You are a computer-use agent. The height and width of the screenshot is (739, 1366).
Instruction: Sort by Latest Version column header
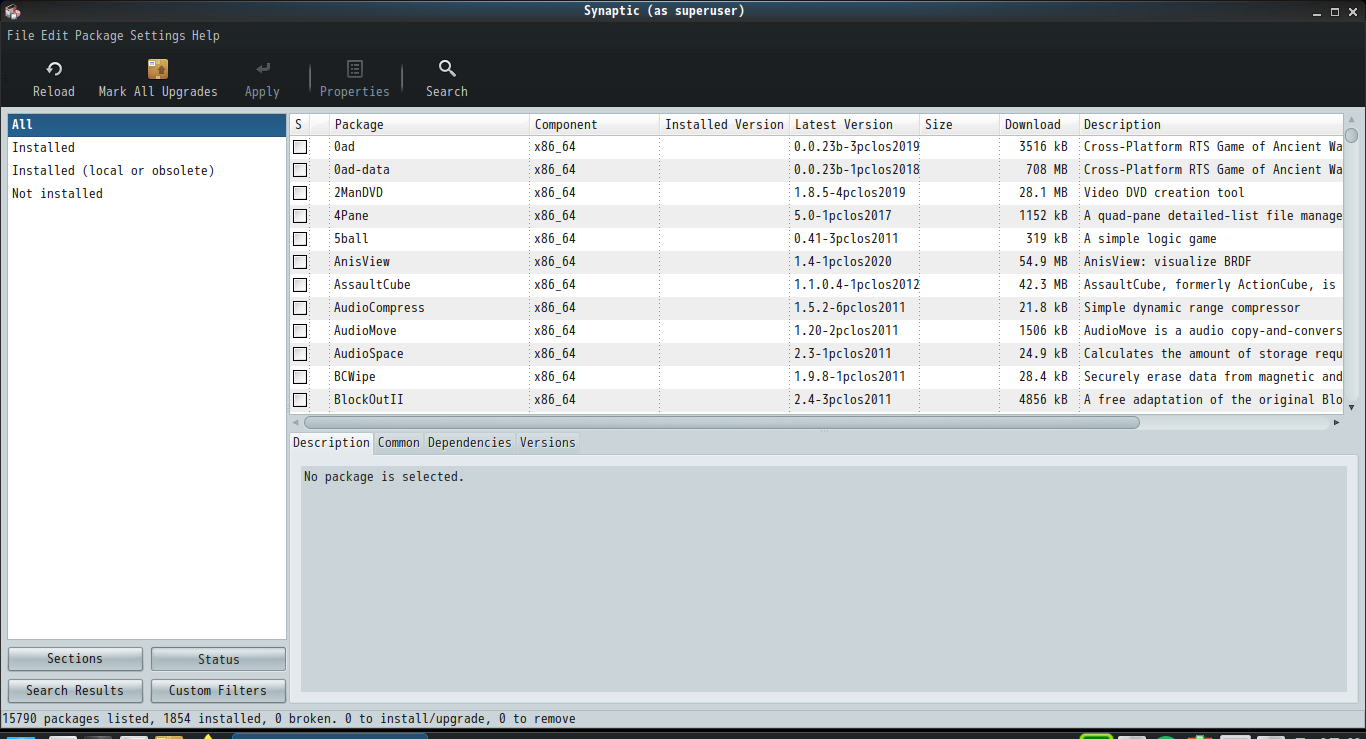tap(854, 125)
